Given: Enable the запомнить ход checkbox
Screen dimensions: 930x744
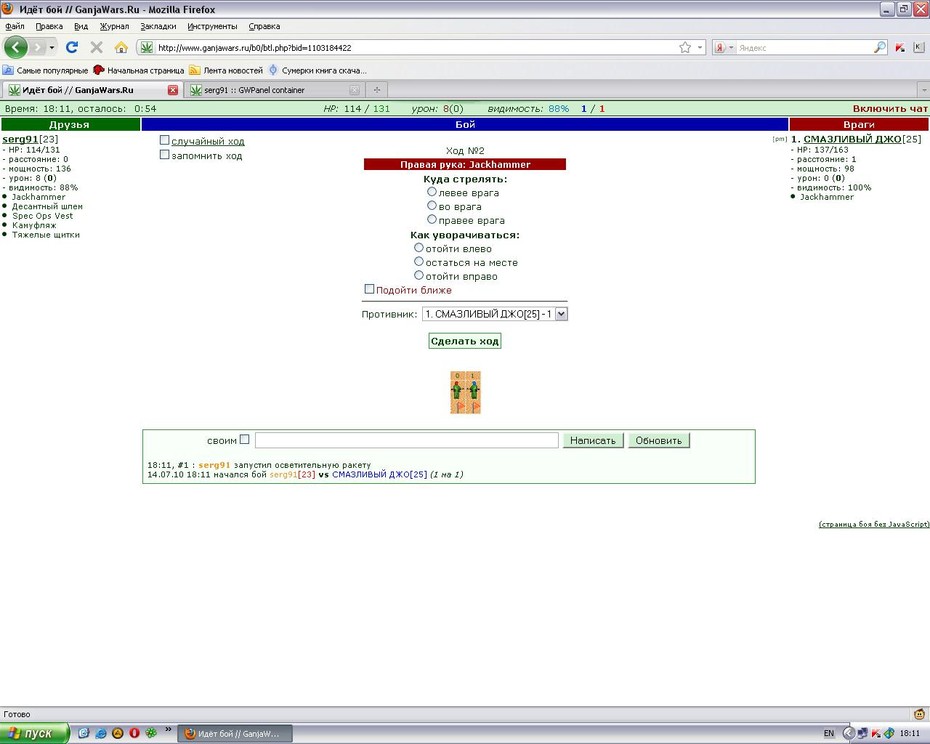Looking at the screenshot, I should (x=164, y=154).
